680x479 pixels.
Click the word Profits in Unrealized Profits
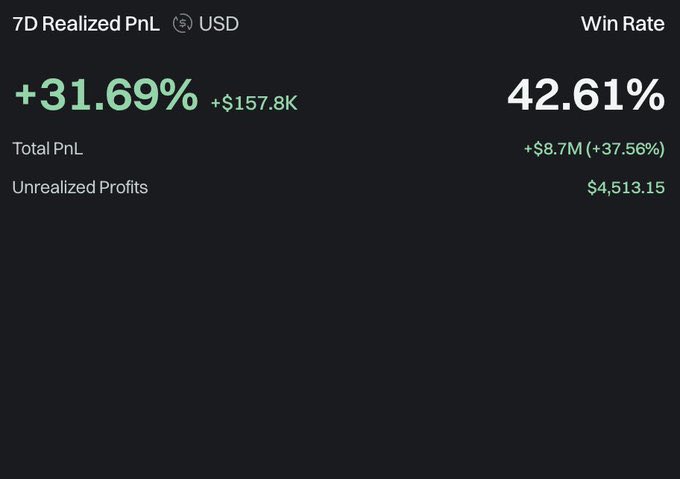tap(123, 187)
